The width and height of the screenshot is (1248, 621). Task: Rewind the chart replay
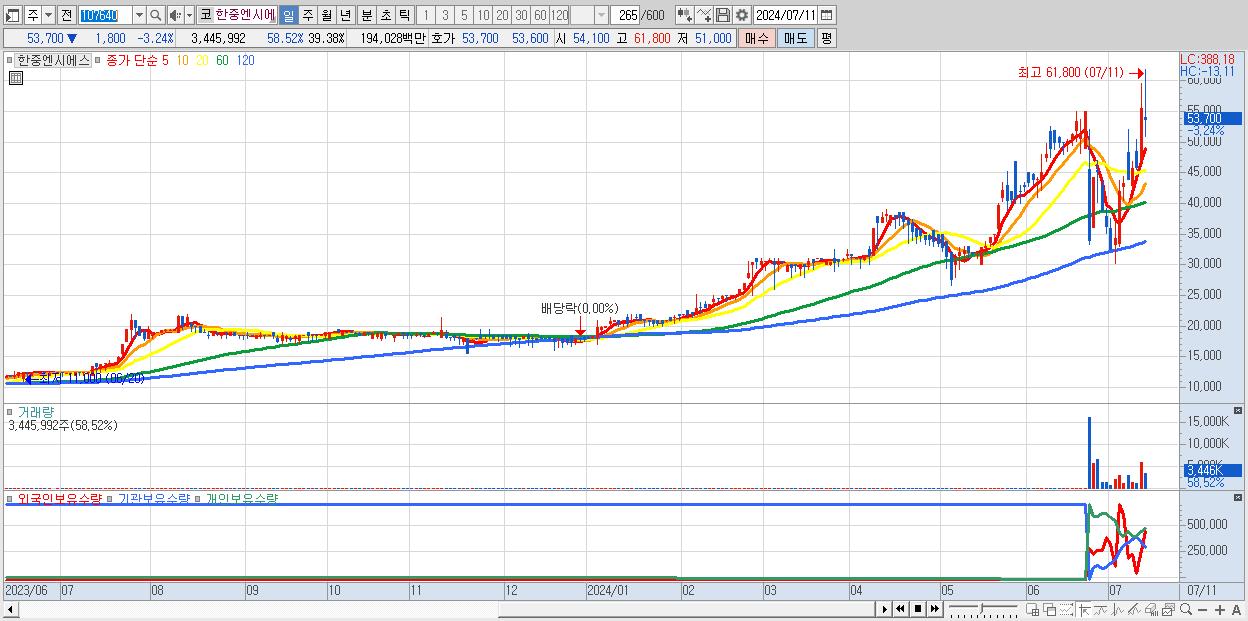click(x=900, y=609)
